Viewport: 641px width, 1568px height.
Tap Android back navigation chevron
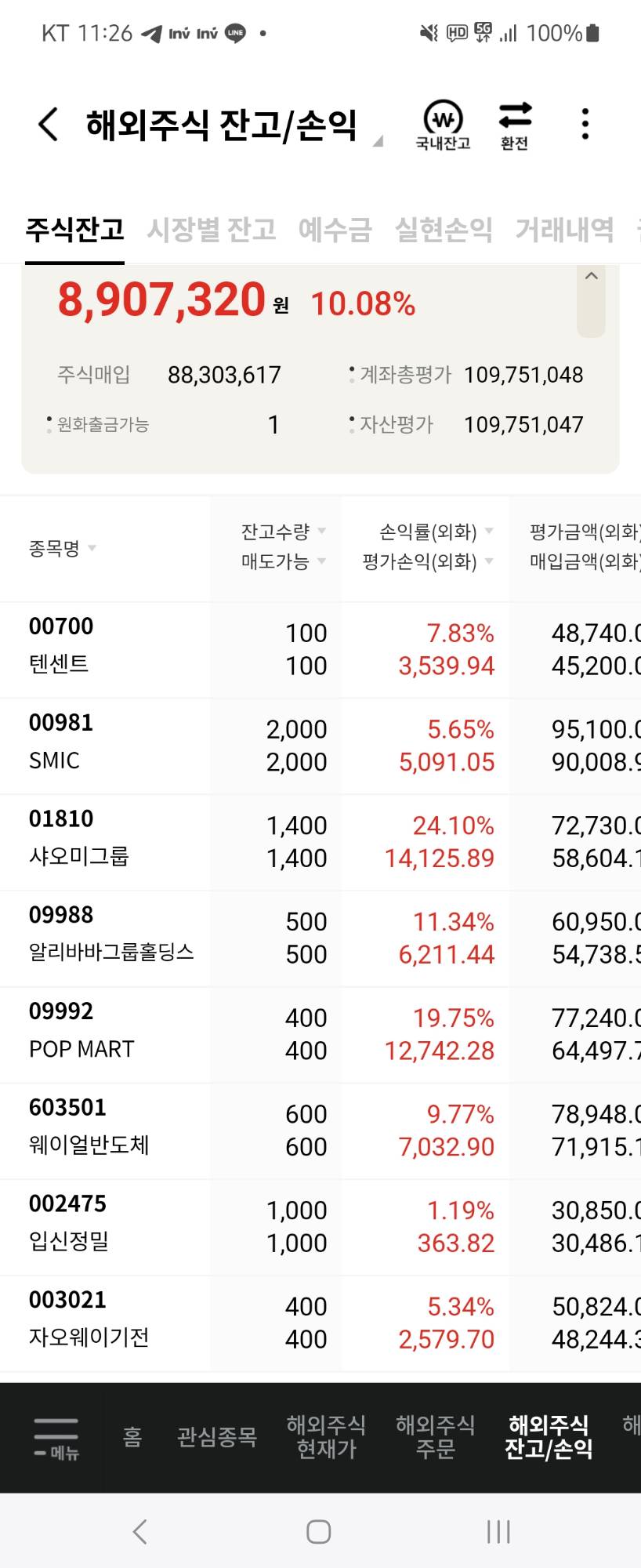[x=140, y=1531]
